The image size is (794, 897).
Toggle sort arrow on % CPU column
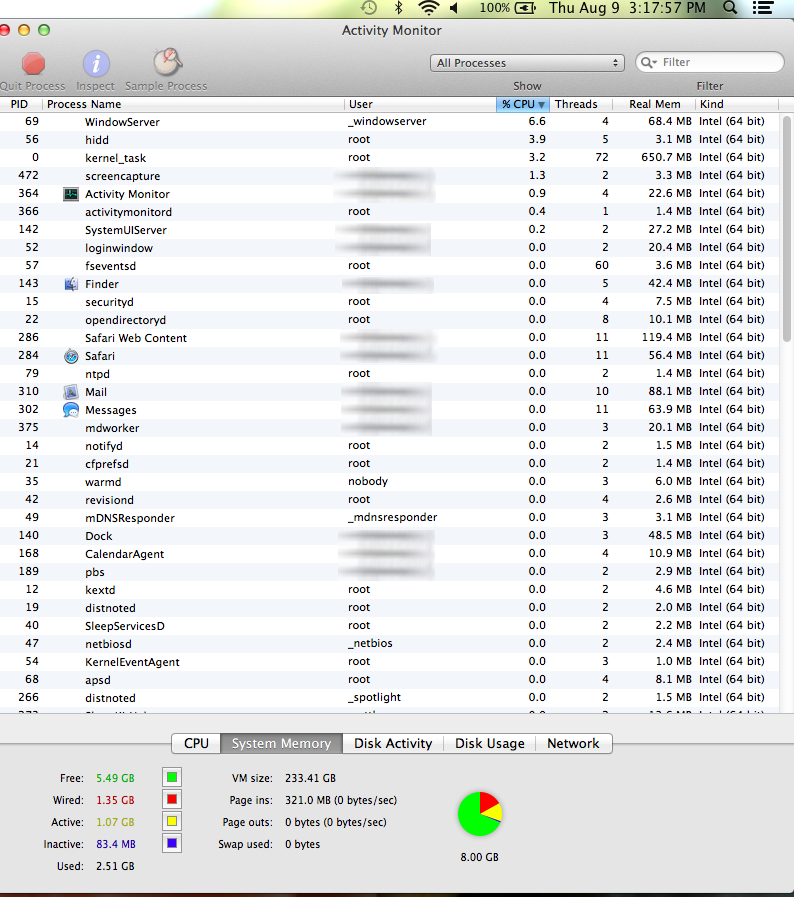pyautogui.click(x=541, y=105)
